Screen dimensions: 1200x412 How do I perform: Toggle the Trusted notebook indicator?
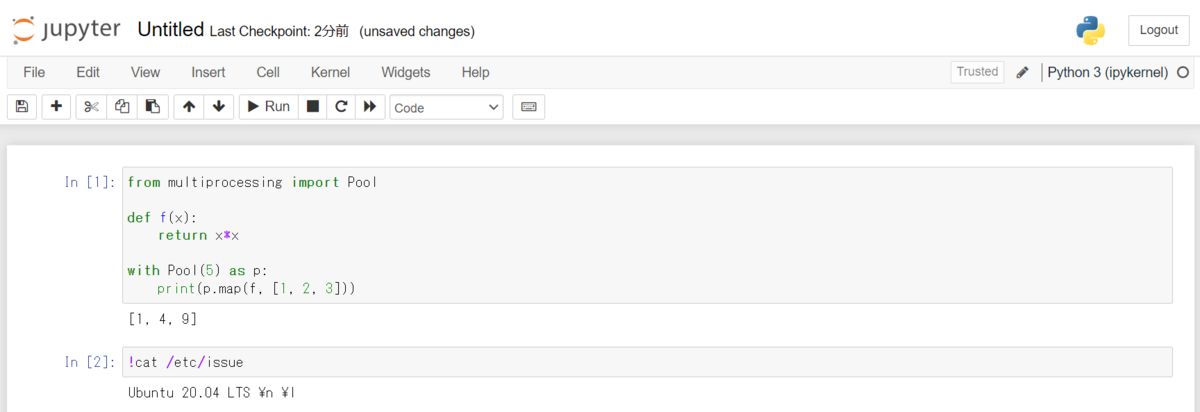[977, 72]
